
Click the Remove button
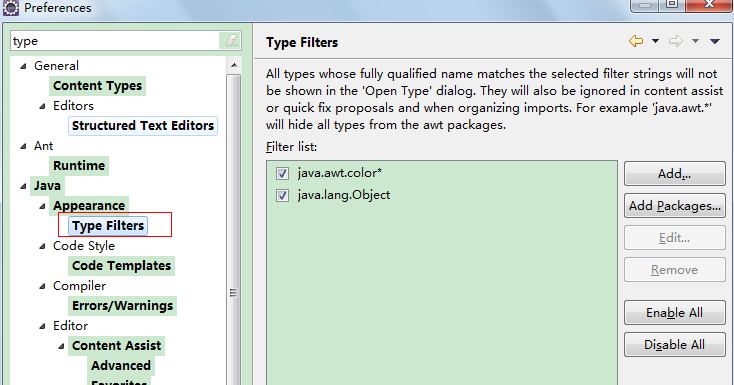coord(675,270)
